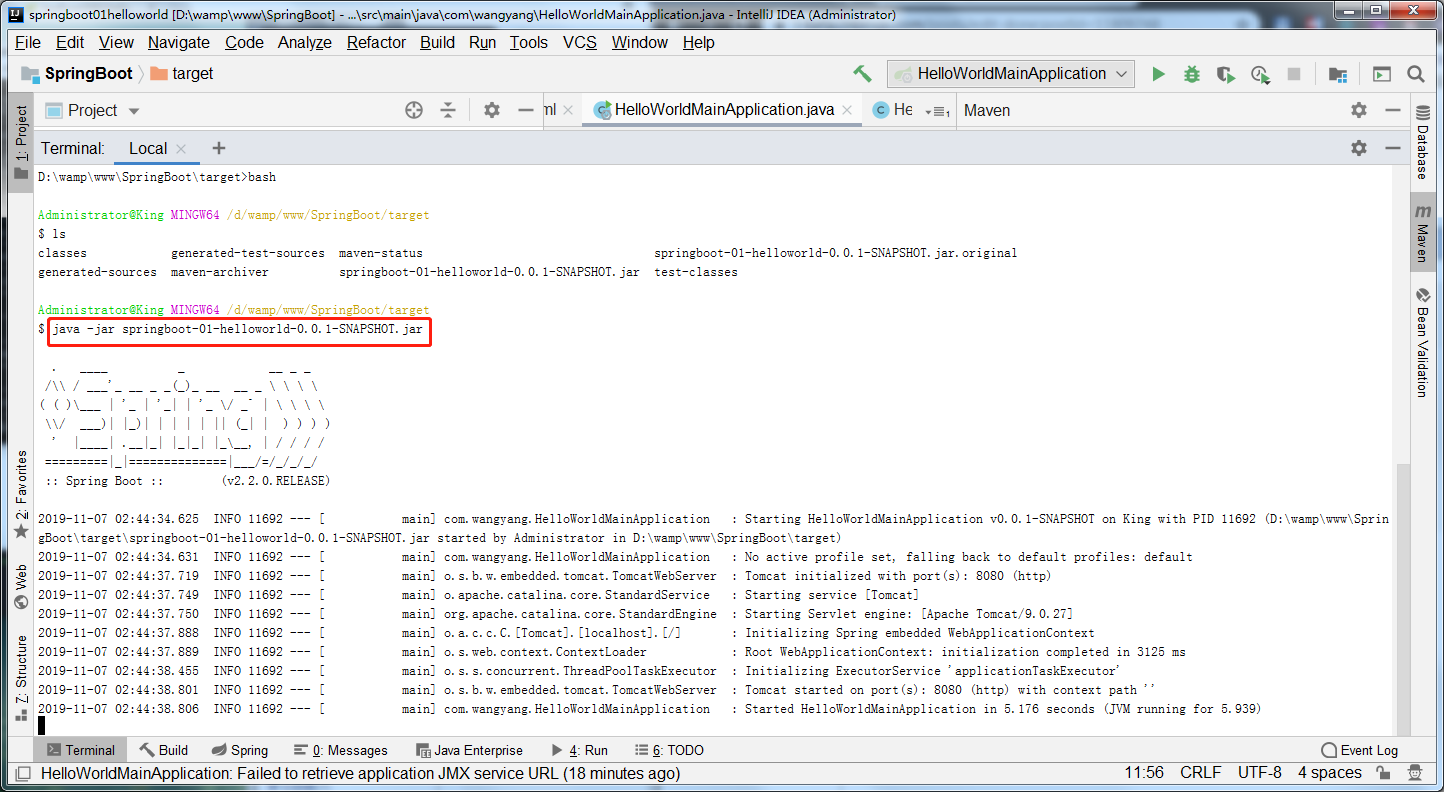
Task: Open the Java Enterprise tool window tab
Action: coord(469,750)
